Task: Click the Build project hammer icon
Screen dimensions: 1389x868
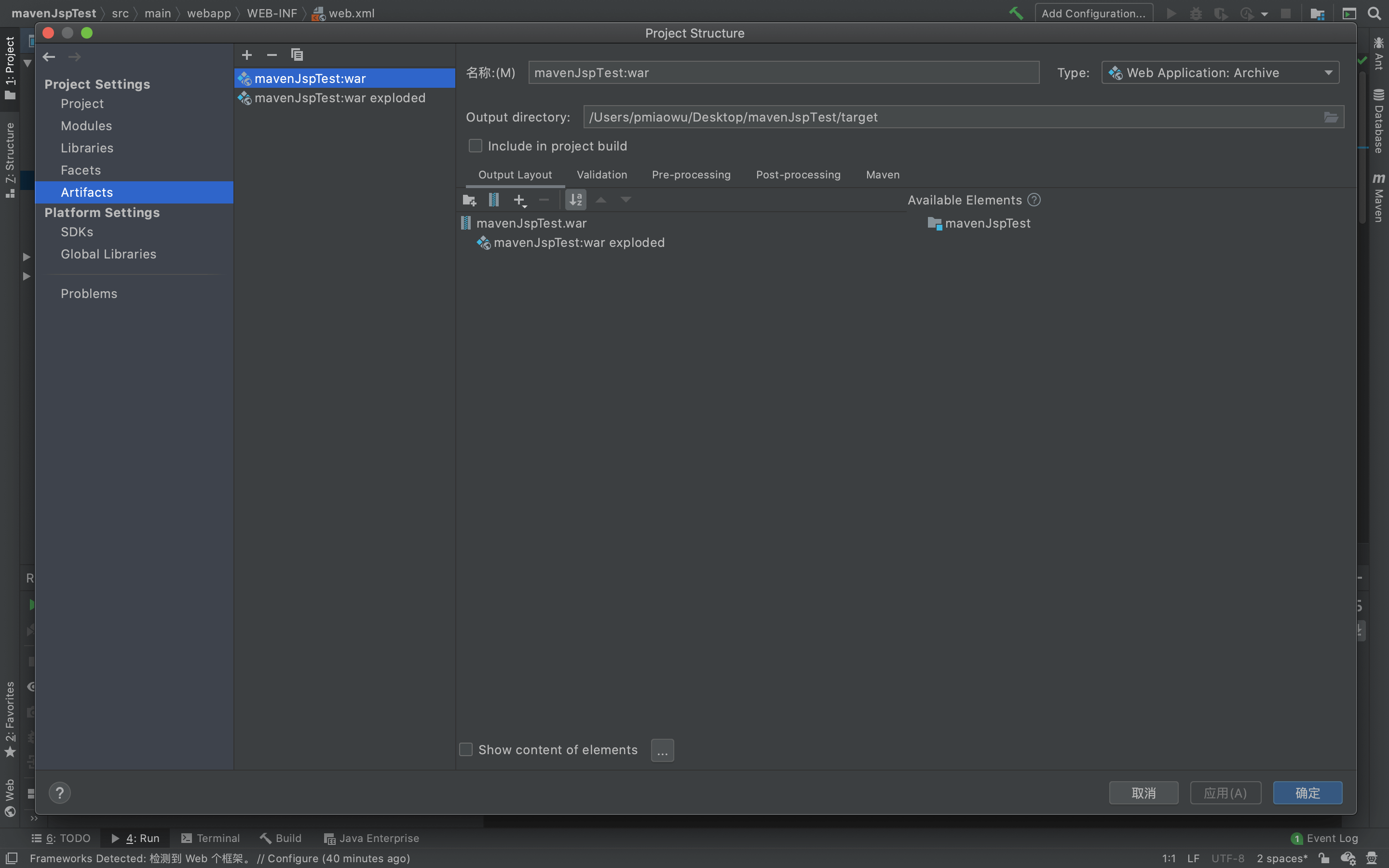Action: tap(1016, 13)
